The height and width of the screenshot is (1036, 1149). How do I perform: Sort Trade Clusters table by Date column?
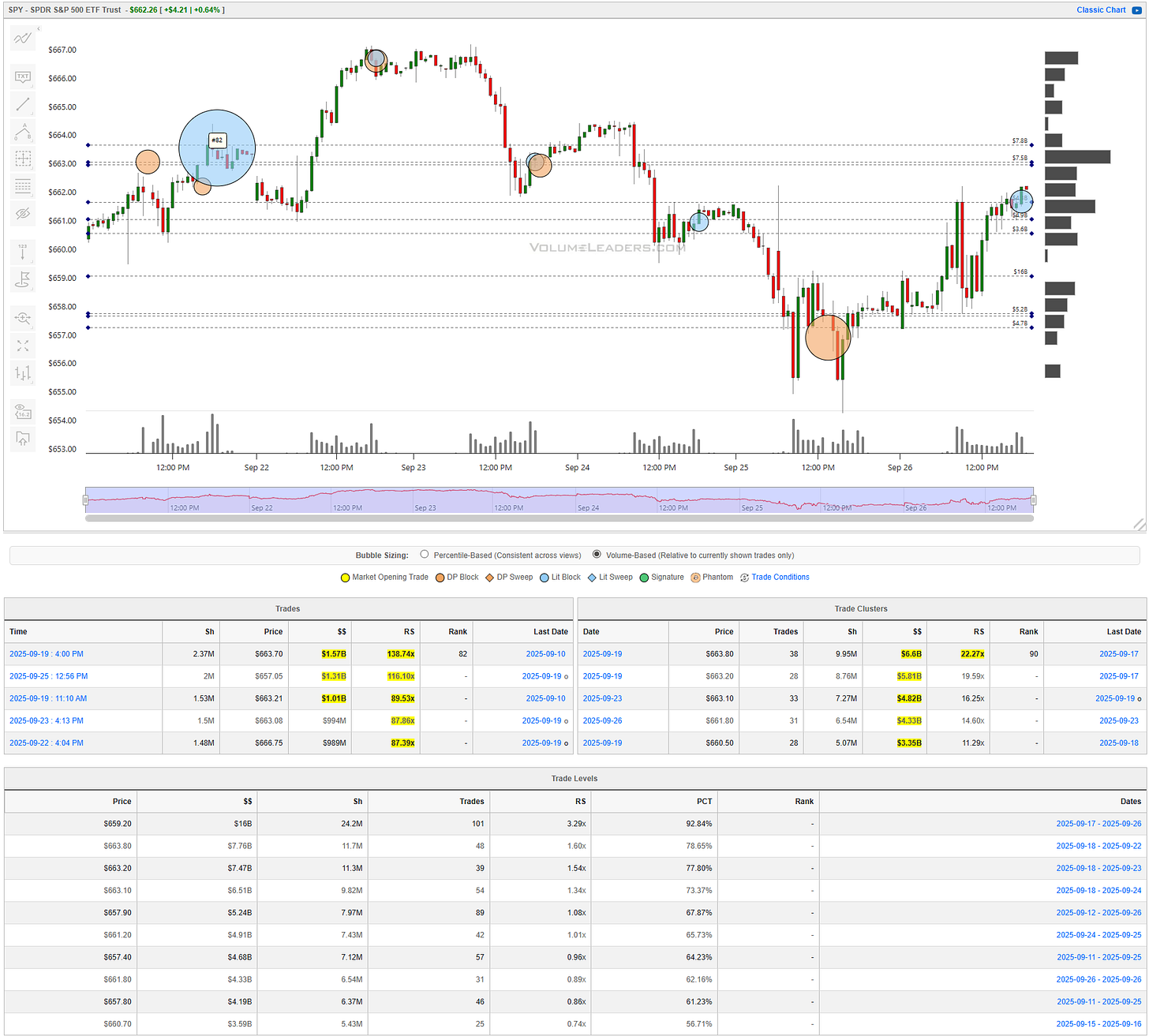click(x=623, y=631)
